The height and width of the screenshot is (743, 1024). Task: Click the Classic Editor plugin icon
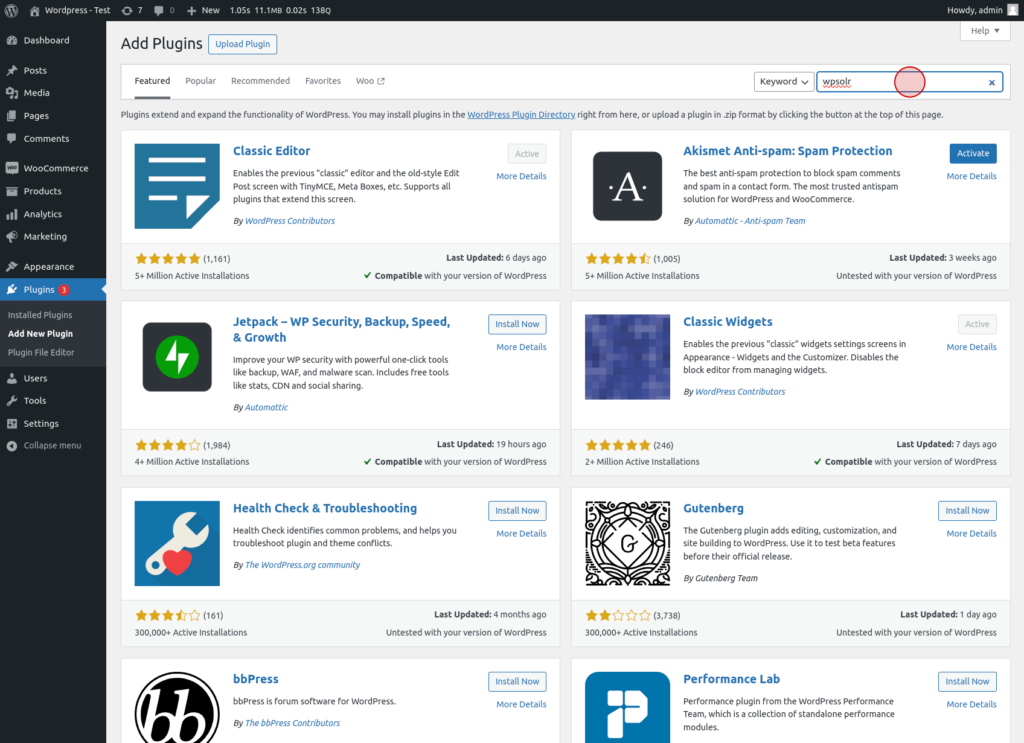tap(177, 186)
